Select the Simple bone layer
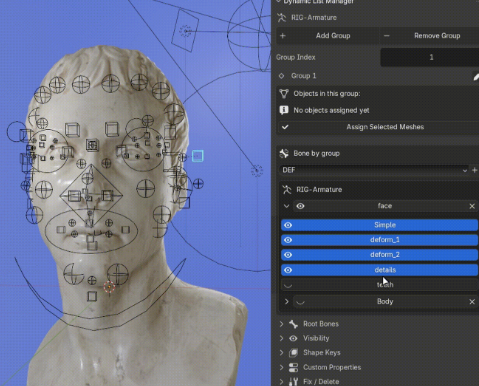 click(380, 225)
